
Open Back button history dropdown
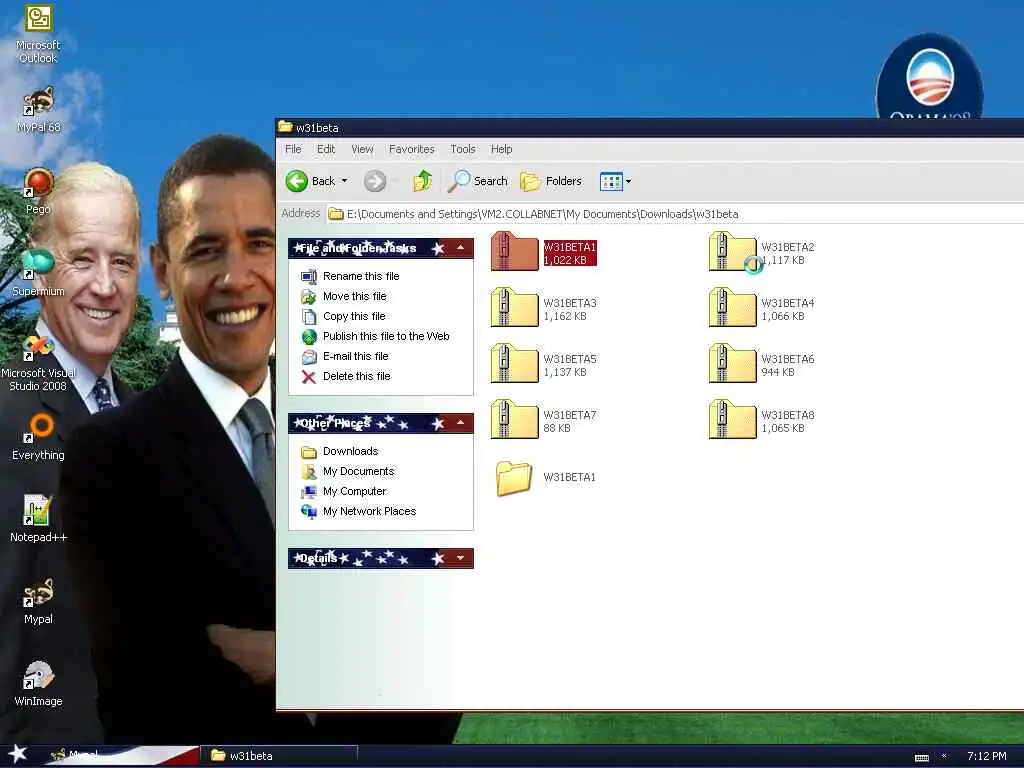[x=345, y=181]
